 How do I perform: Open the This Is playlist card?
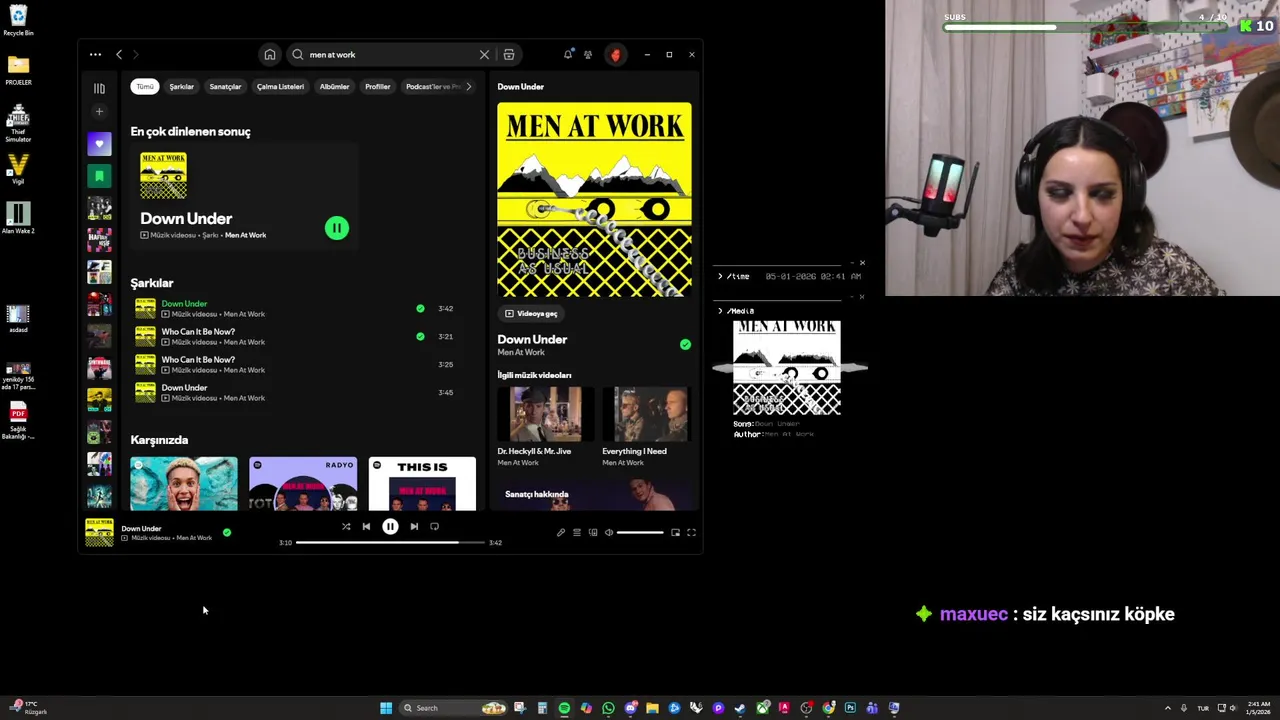[422, 484]
